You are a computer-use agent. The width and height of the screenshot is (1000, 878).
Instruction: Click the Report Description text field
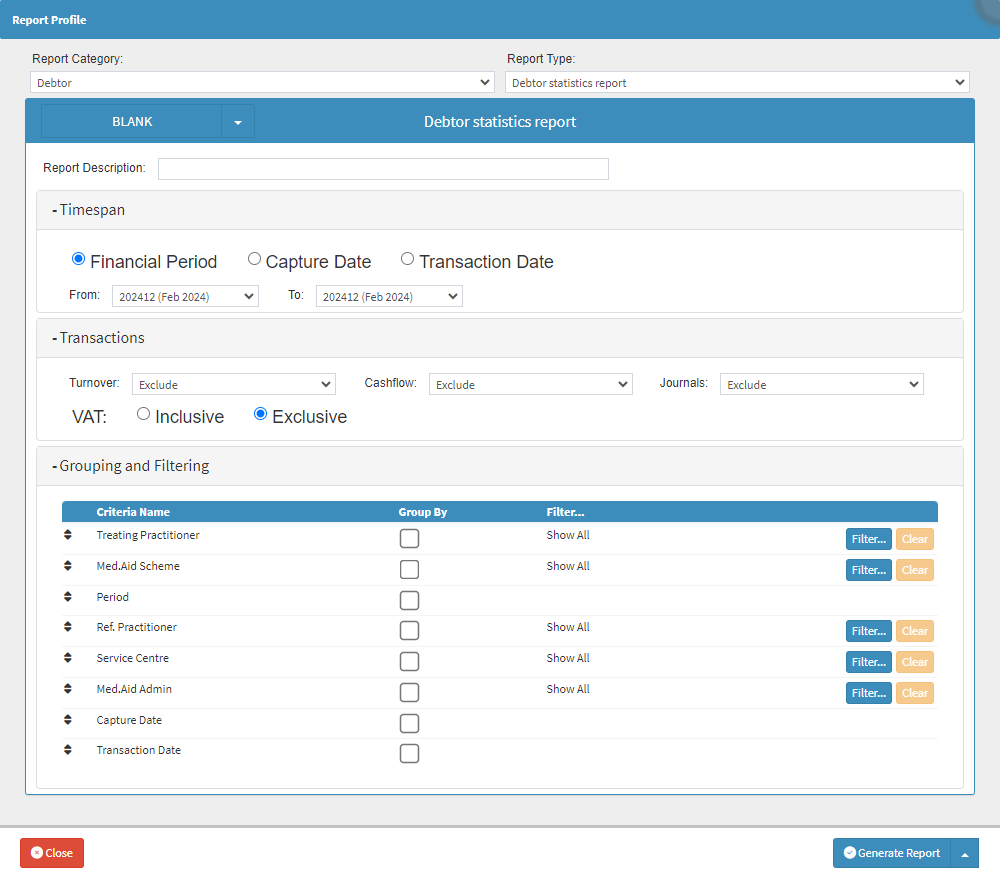[x=383, y=169]
